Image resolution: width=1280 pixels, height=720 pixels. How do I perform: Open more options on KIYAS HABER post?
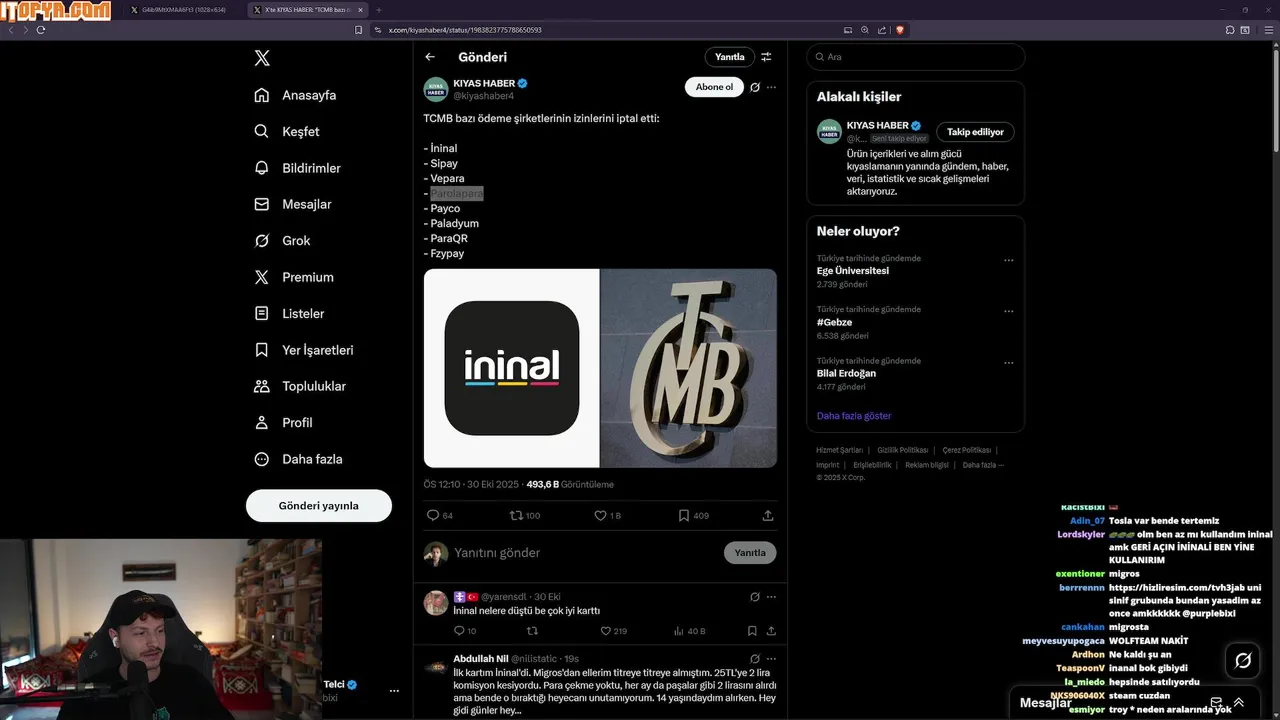(771, 87)
